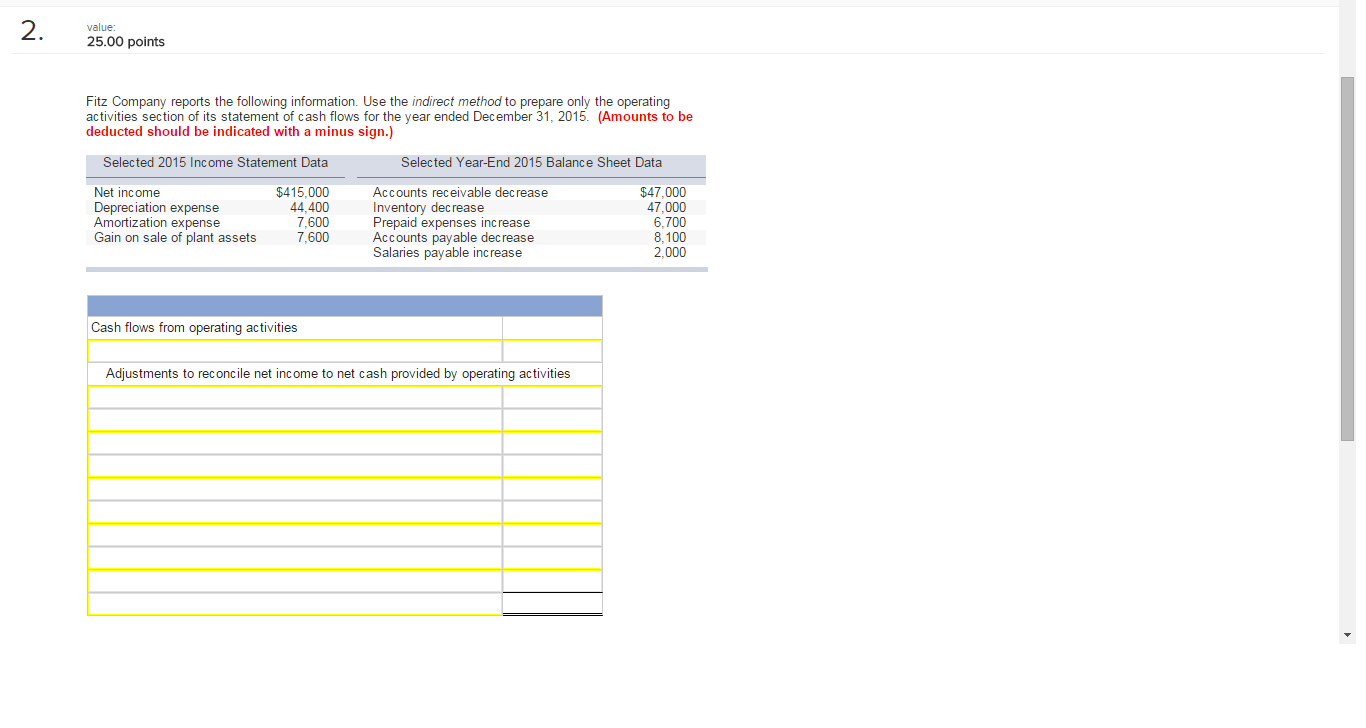The width and height of the screenshot is (1366, 728).
Task: Click the first yellow cell under Cash flows from operating activities
Action: point(295,350)
